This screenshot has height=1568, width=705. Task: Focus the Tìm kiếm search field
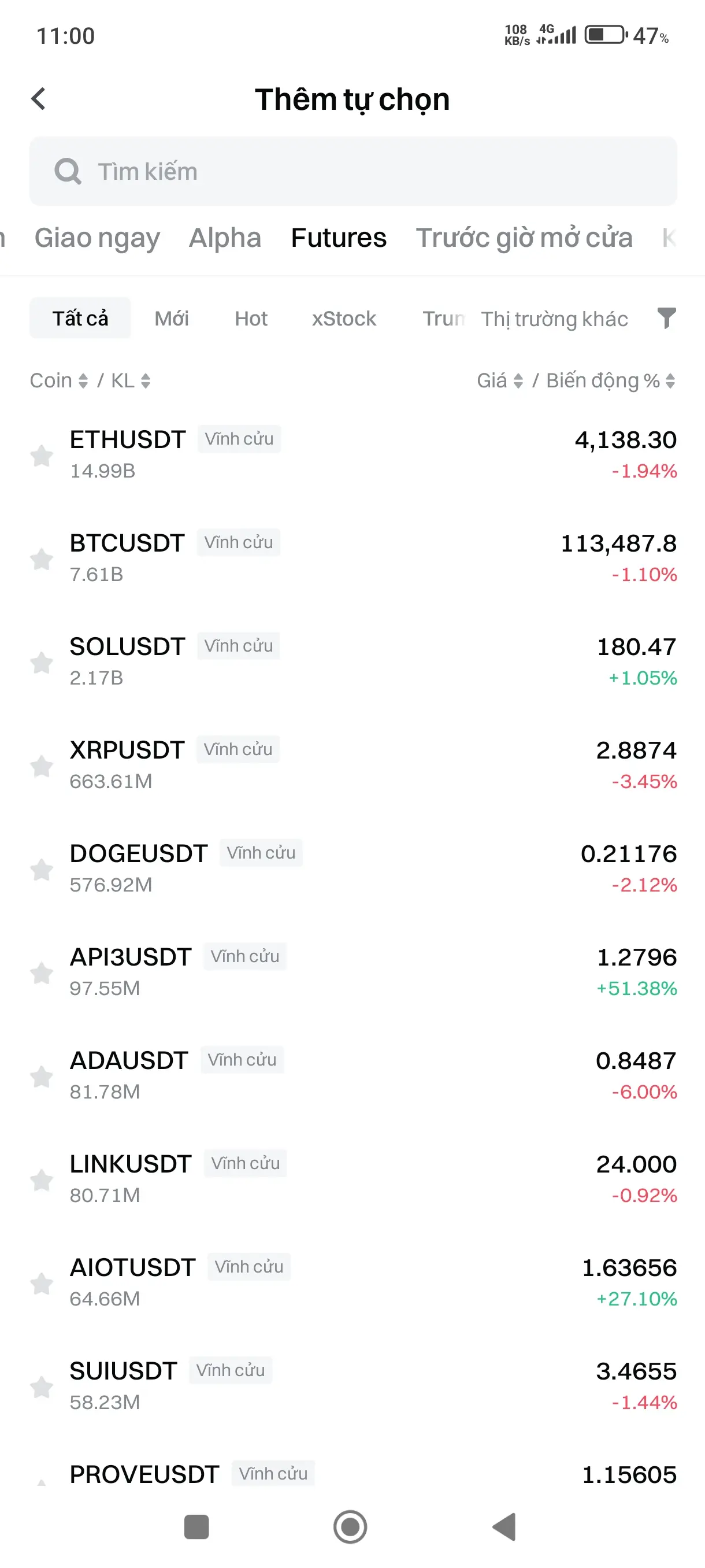point(353,171)
